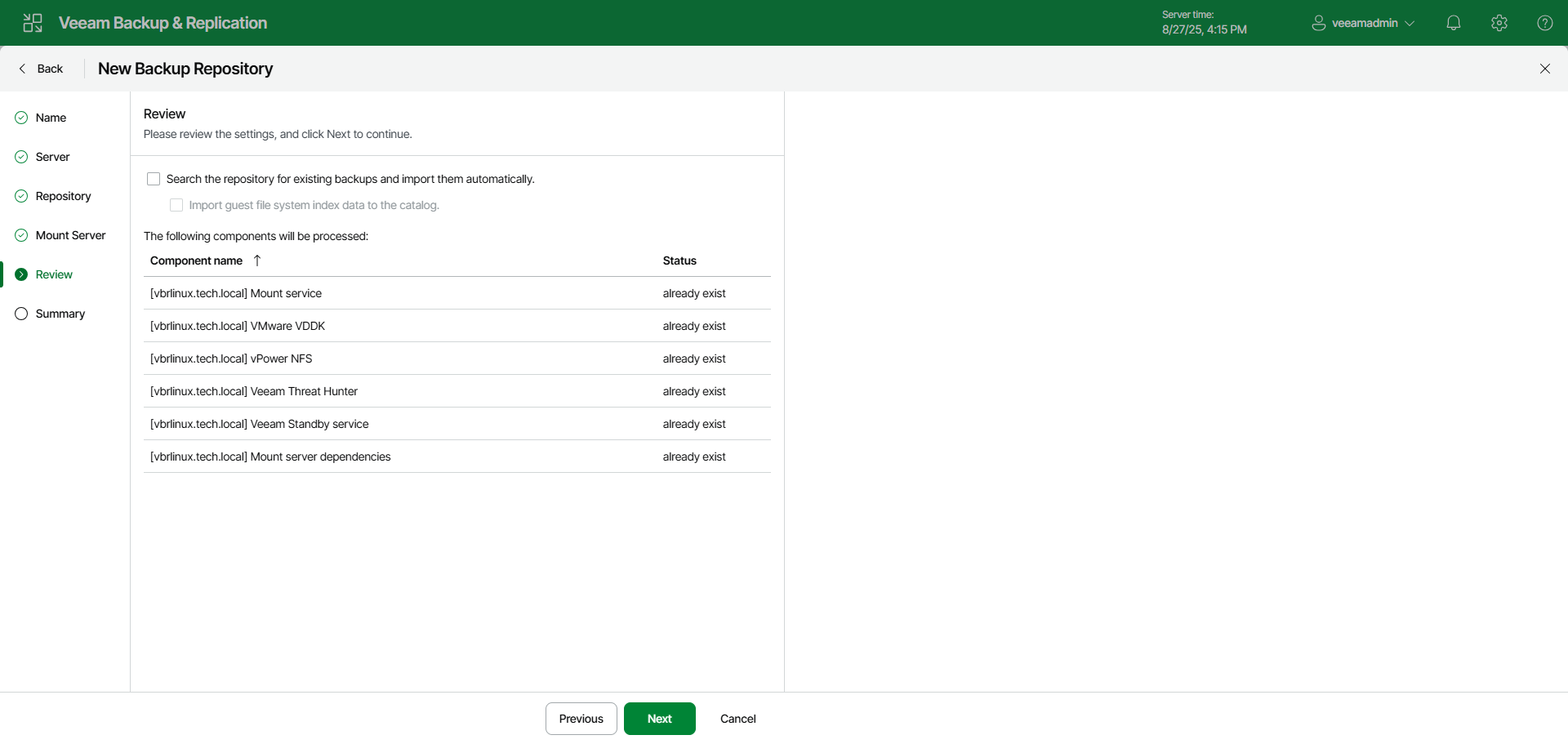Click the checkmark icon next to Mount Server
The image size is (1568, 744).
click(20, 234)
